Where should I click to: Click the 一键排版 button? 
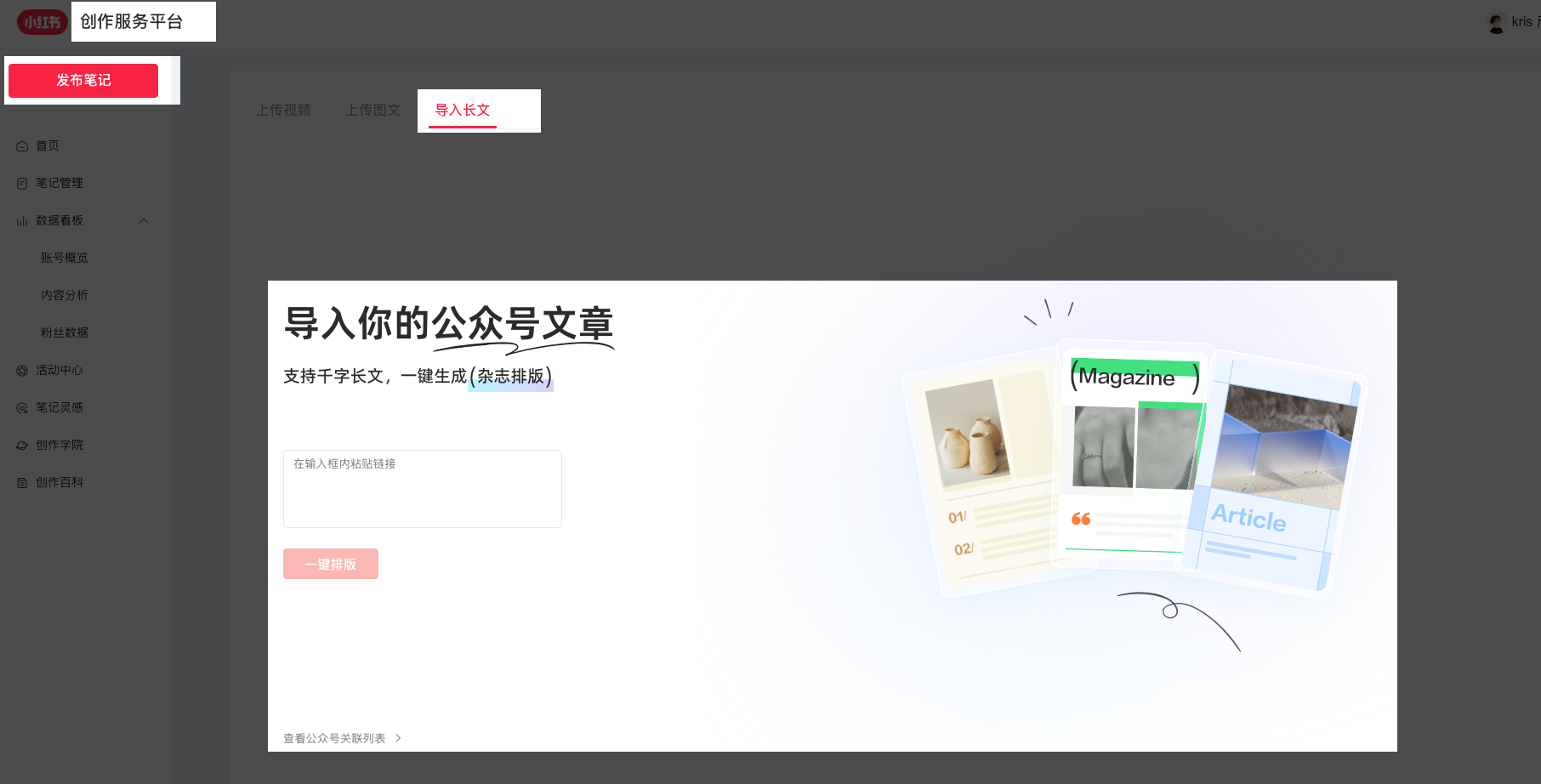point(331,564)
